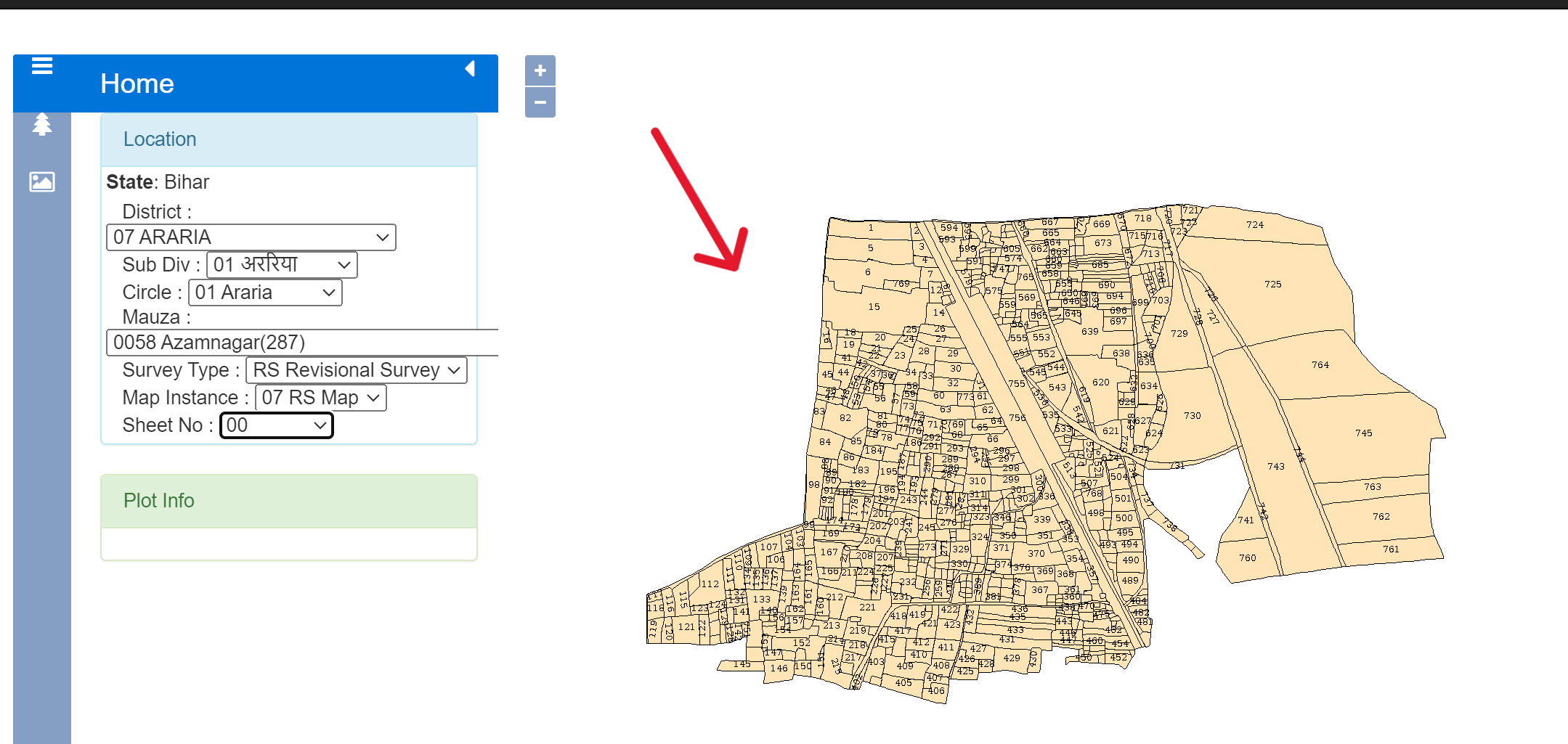Click the tree icon in sidebar
The height and width of the screenshot is (744, 1568).
(42, 125)
